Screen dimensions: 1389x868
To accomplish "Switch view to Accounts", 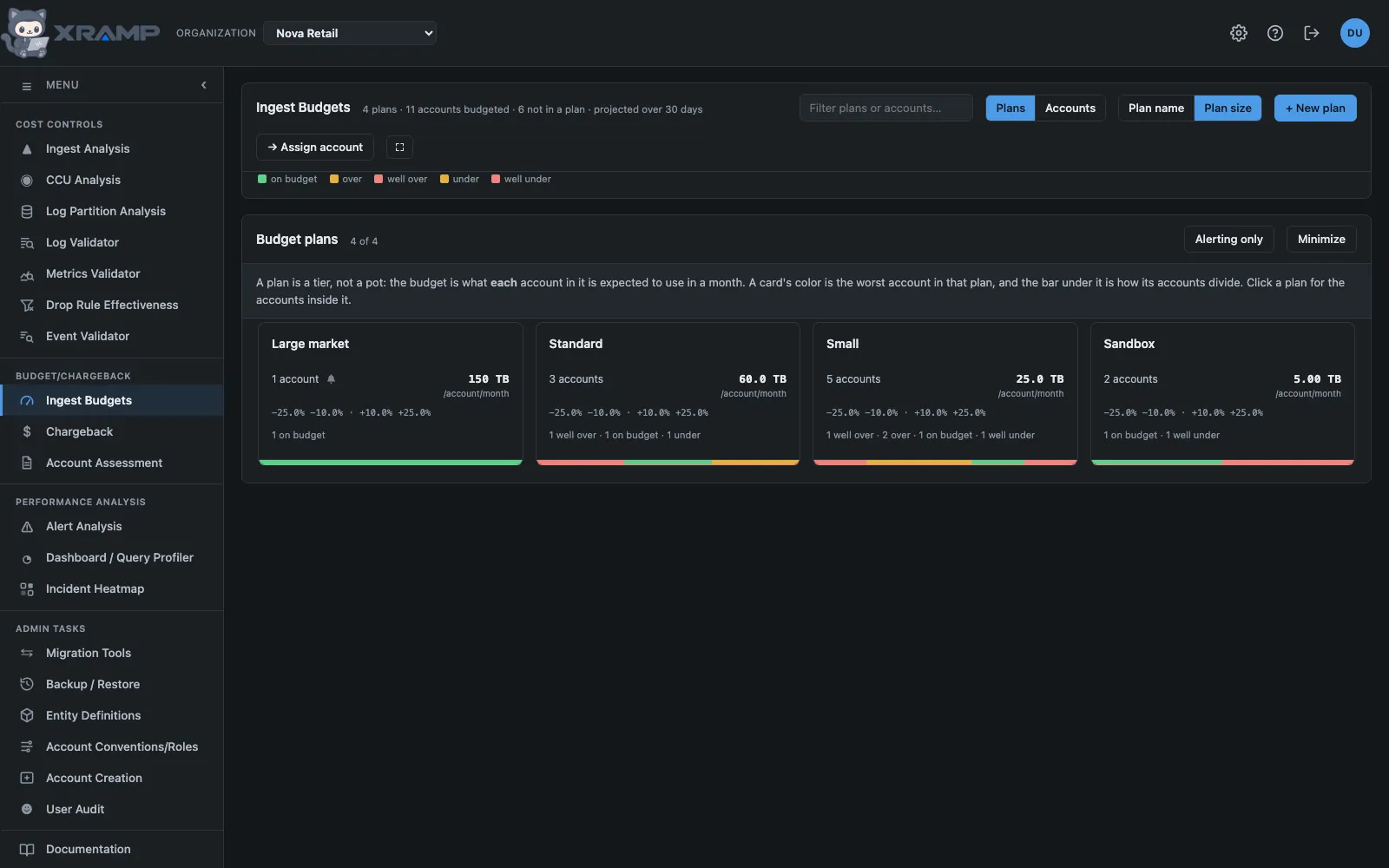I will (x=1070, y=108).
